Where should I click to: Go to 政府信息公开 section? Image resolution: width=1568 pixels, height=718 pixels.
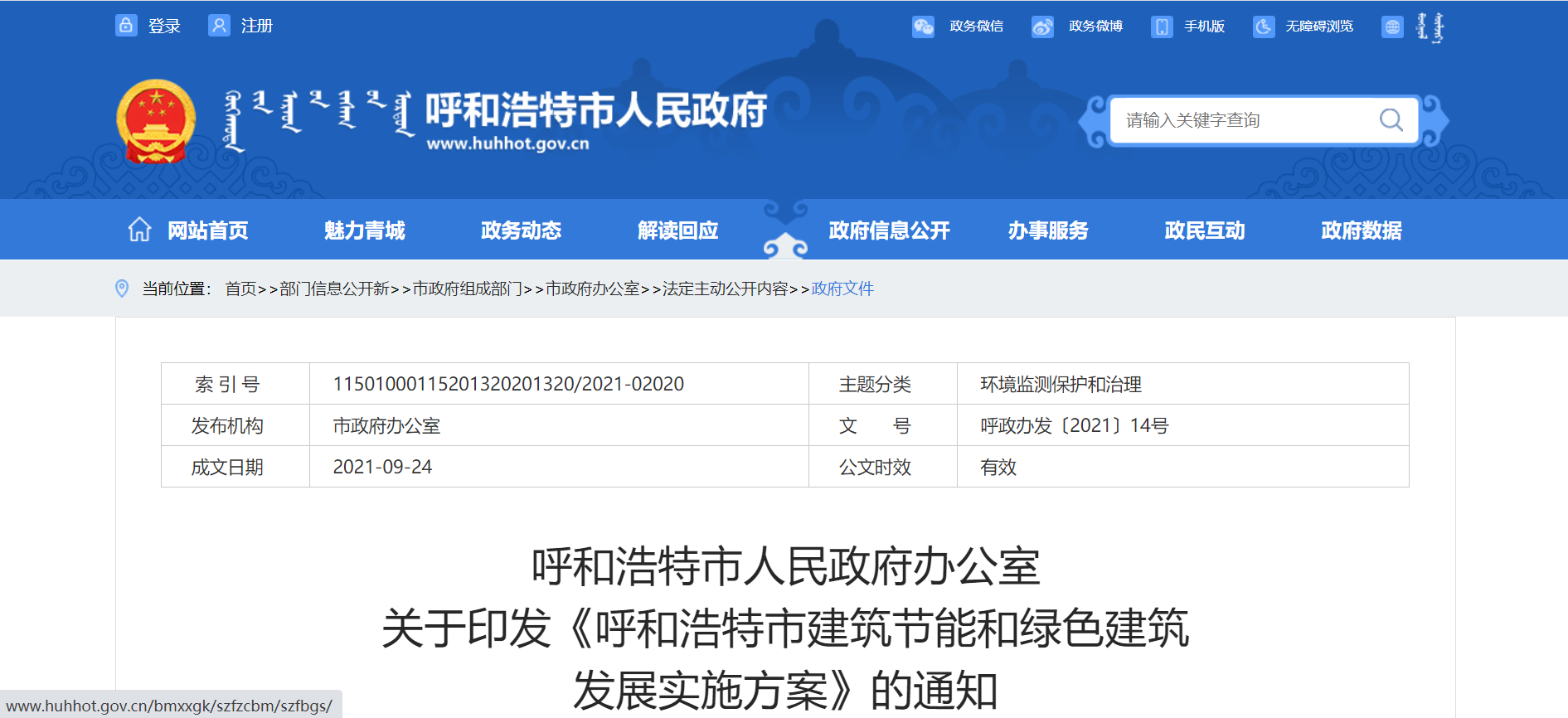point(889,230)
